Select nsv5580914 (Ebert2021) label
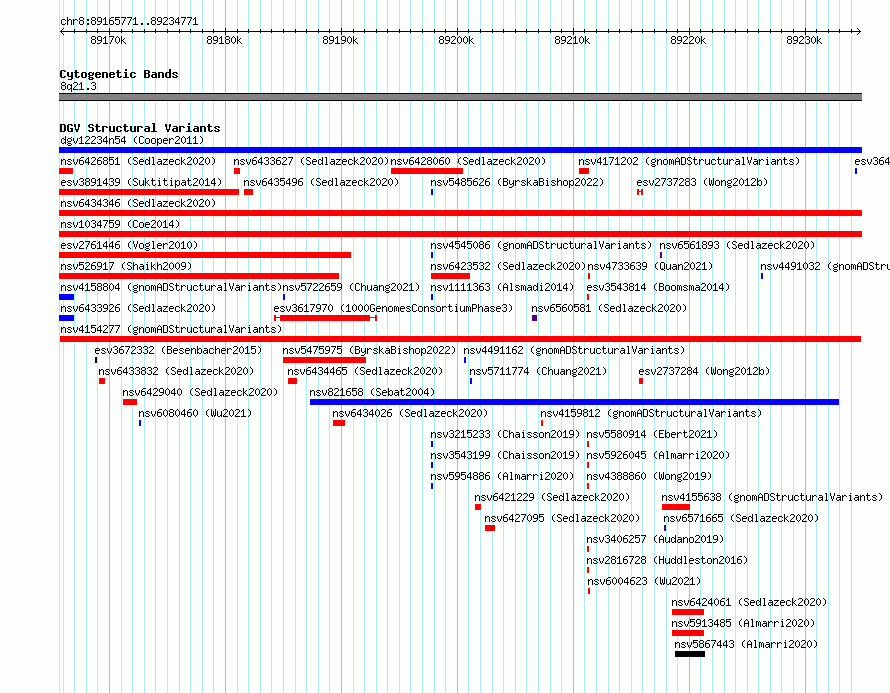890x693 pixels. tap(652, 434)
